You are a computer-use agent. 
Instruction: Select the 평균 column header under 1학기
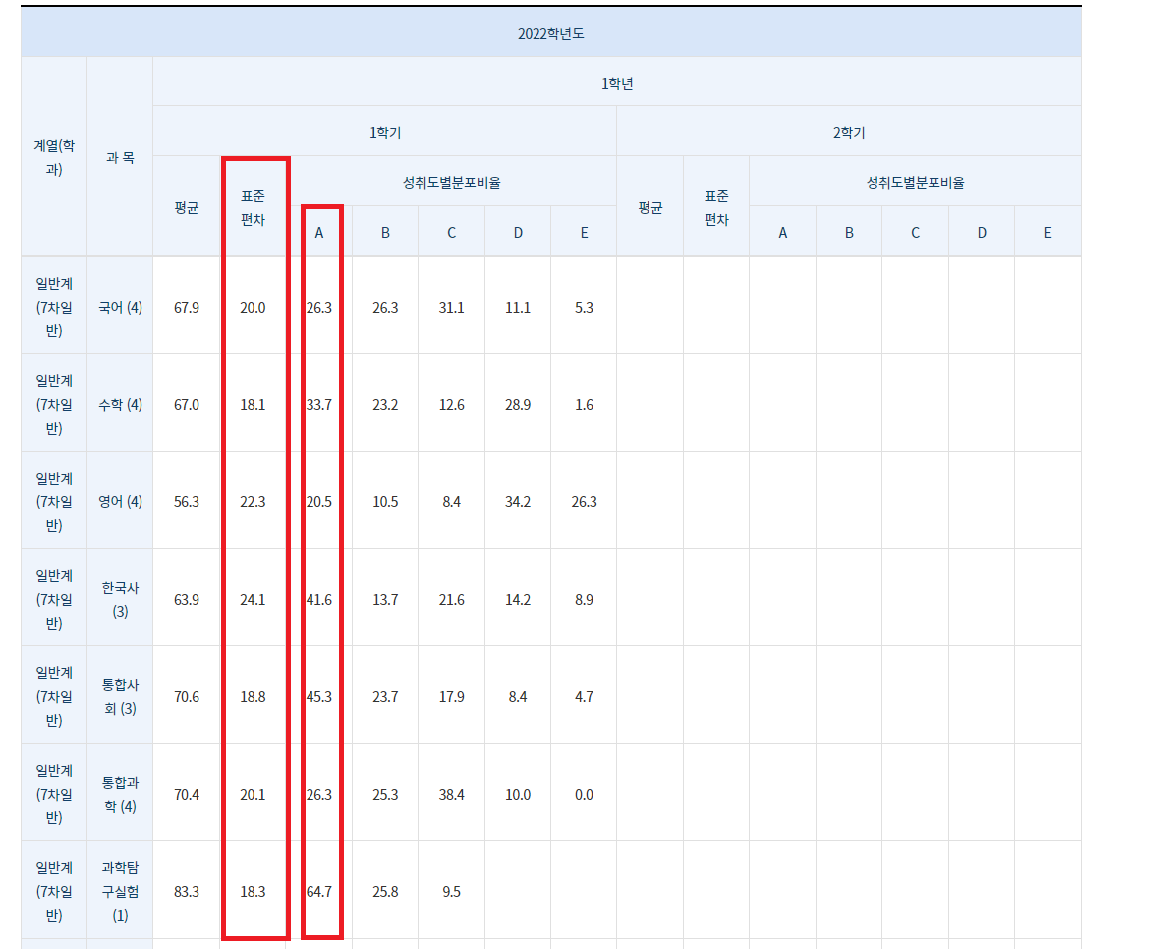(185, 207)
